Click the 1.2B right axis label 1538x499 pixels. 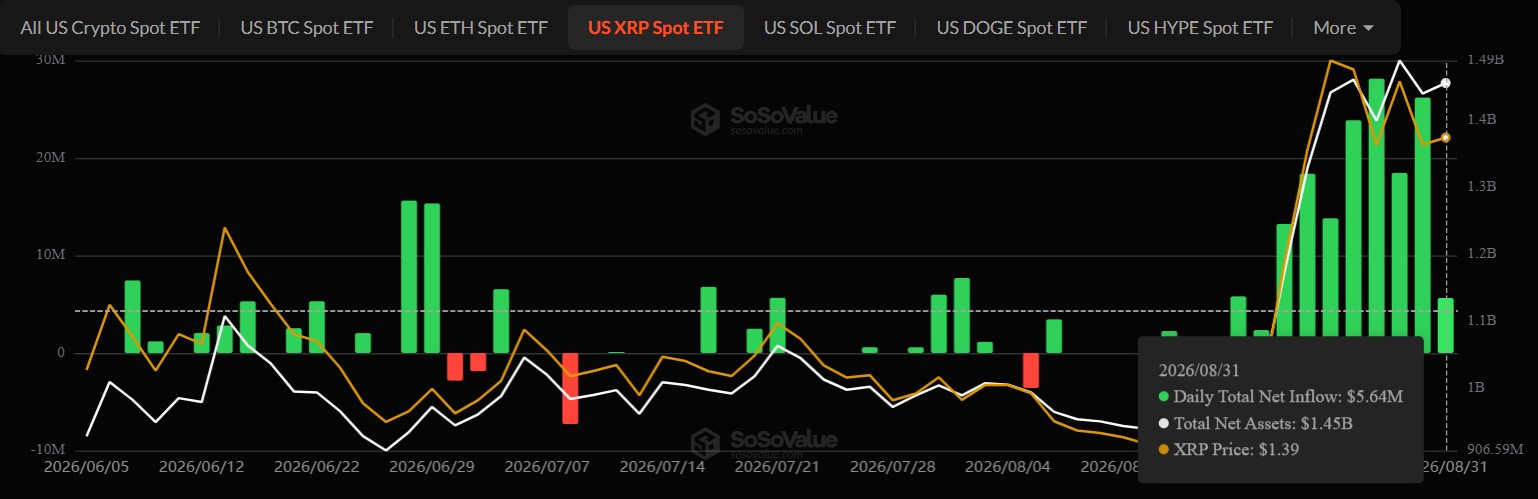[x=1482, y=254]
